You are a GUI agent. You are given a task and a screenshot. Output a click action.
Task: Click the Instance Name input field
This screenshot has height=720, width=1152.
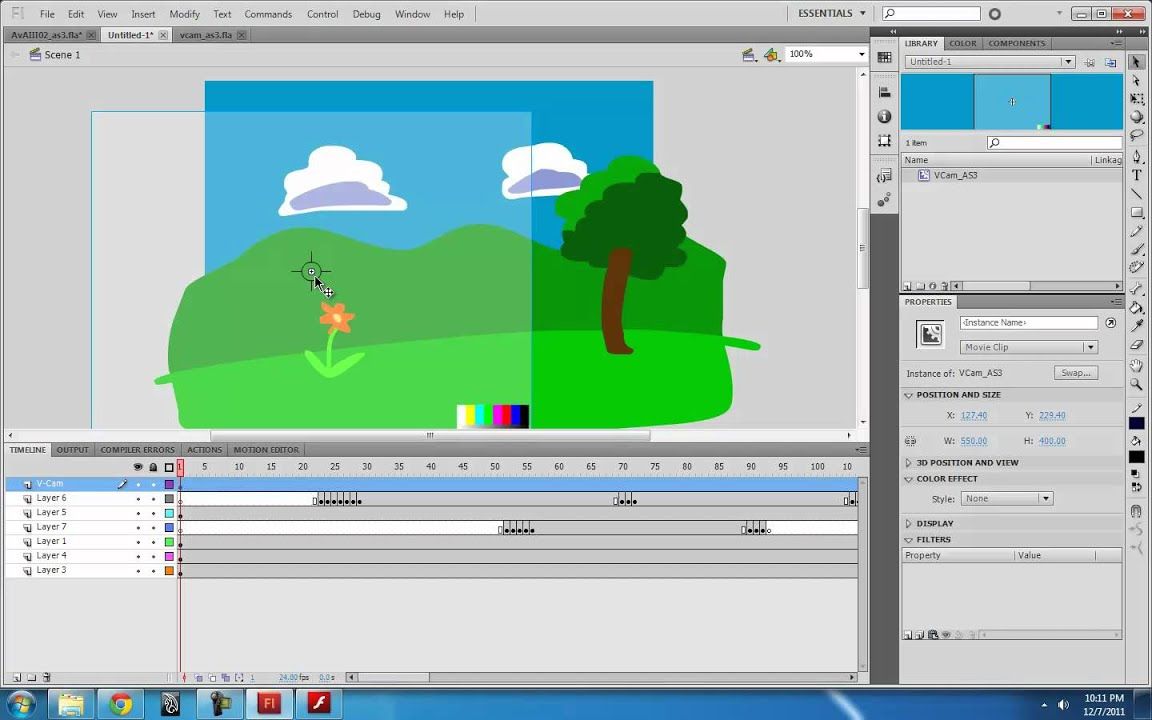1029,323
